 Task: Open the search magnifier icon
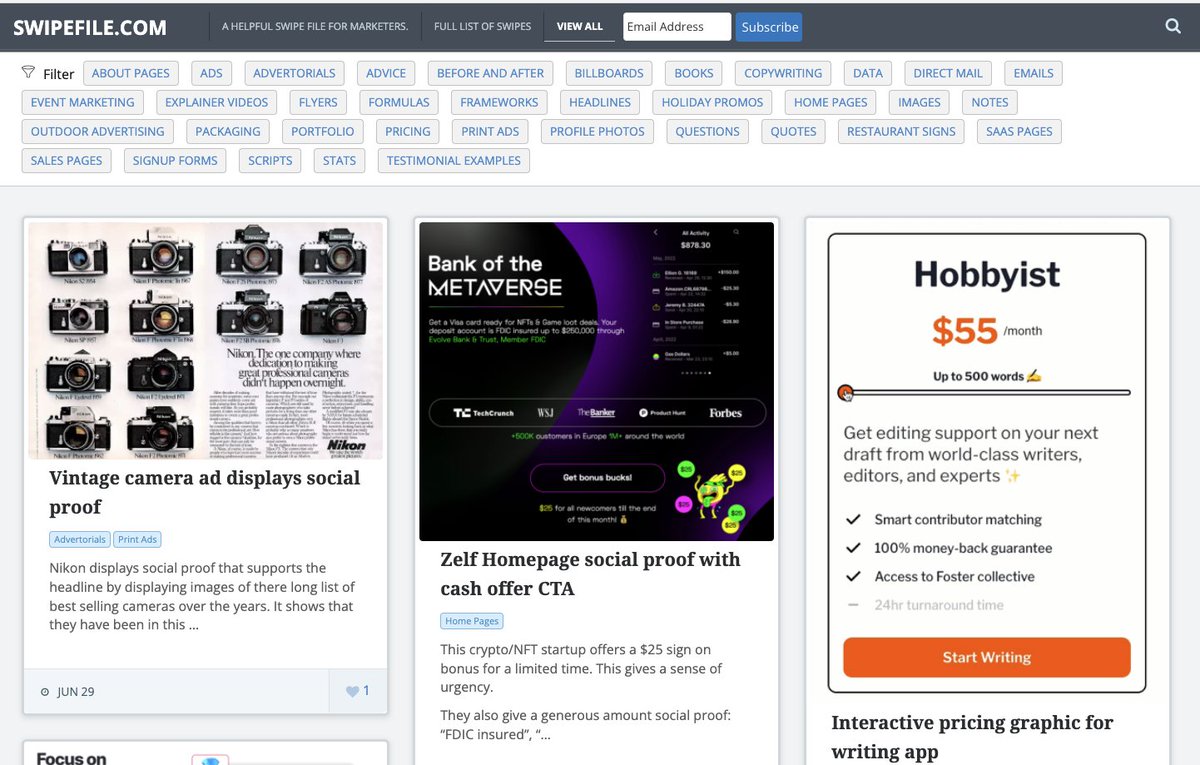(1173, 26)
